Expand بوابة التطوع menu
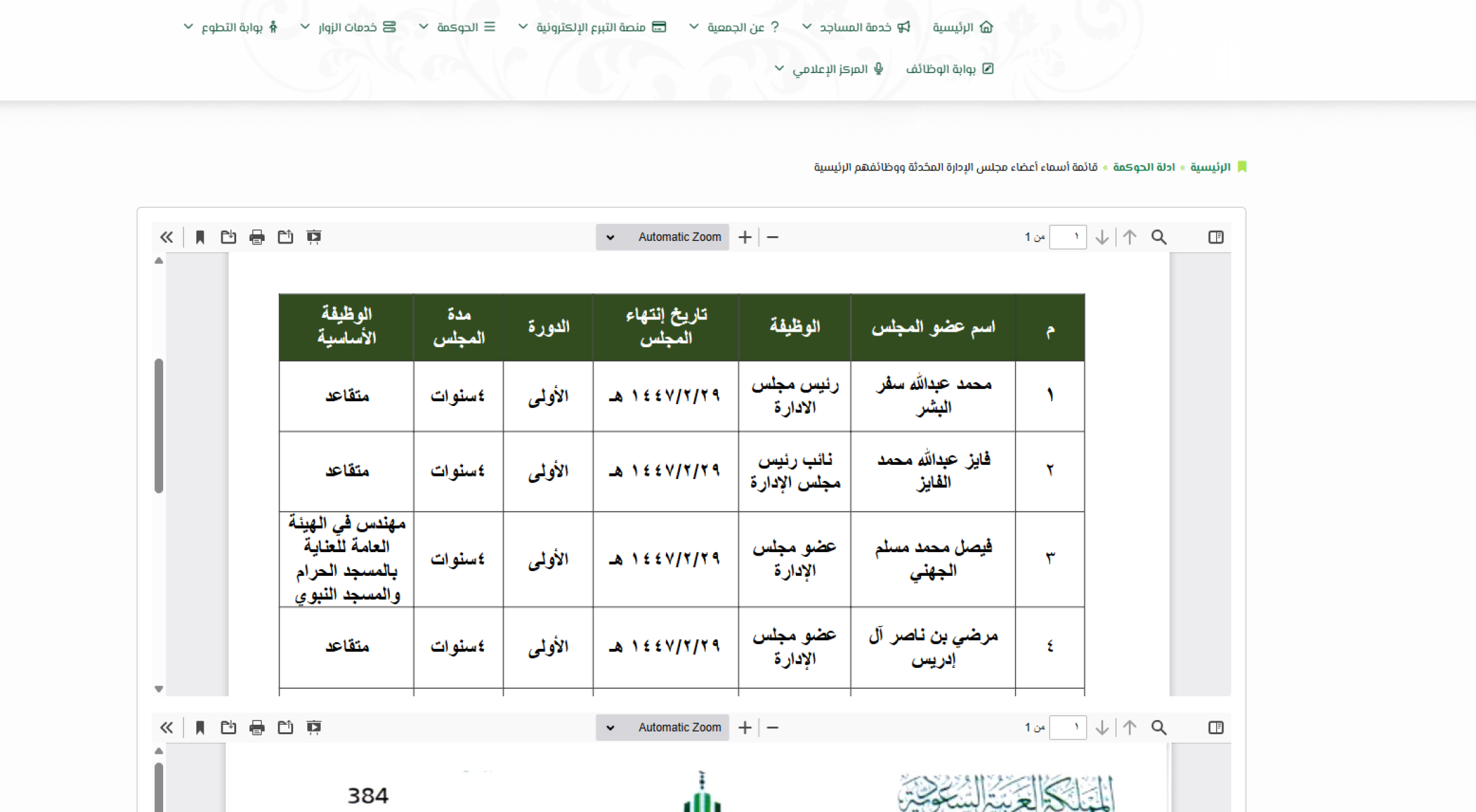 [x=231, y=27]
